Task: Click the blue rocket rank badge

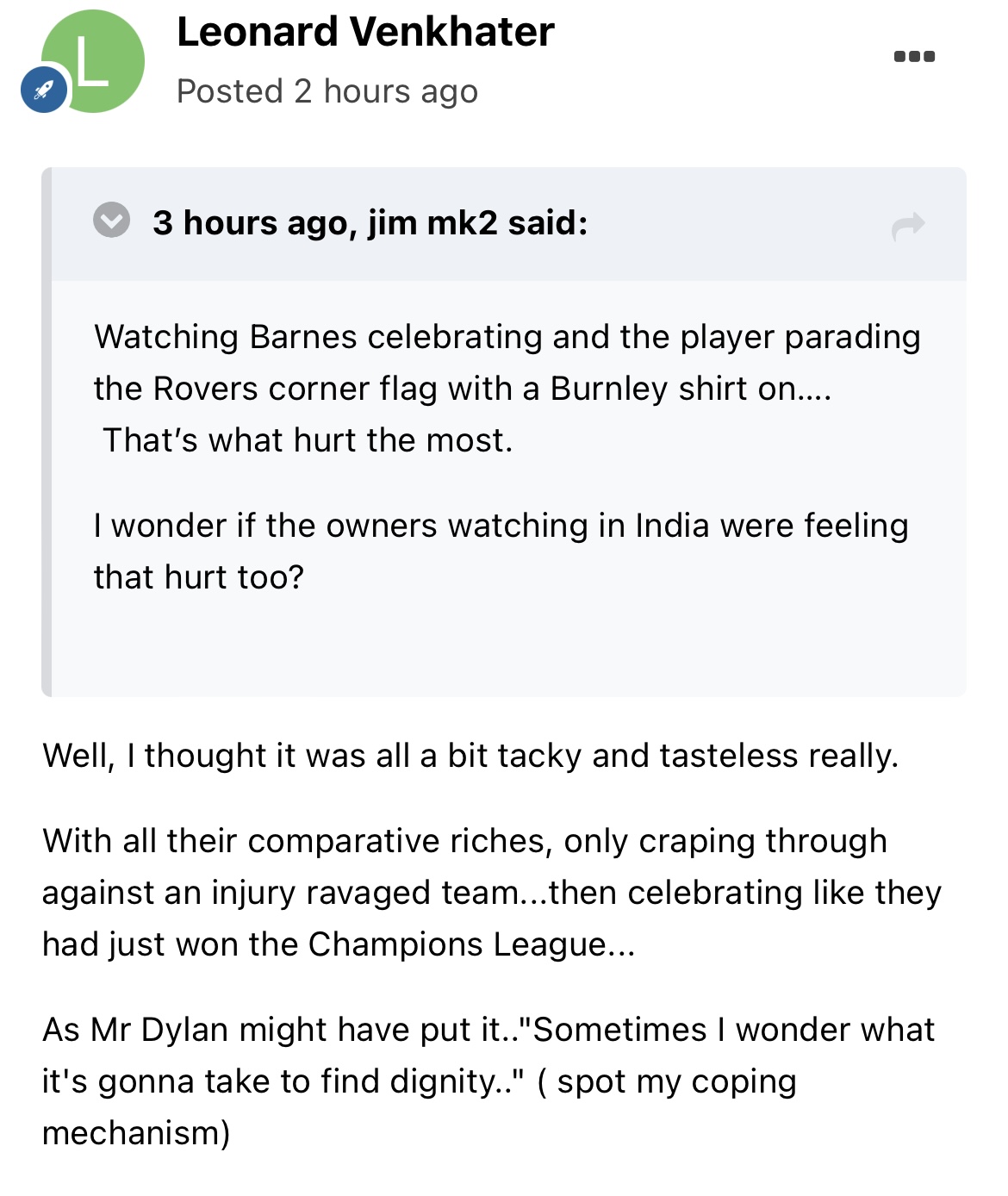Action: (x=44, y=90)
